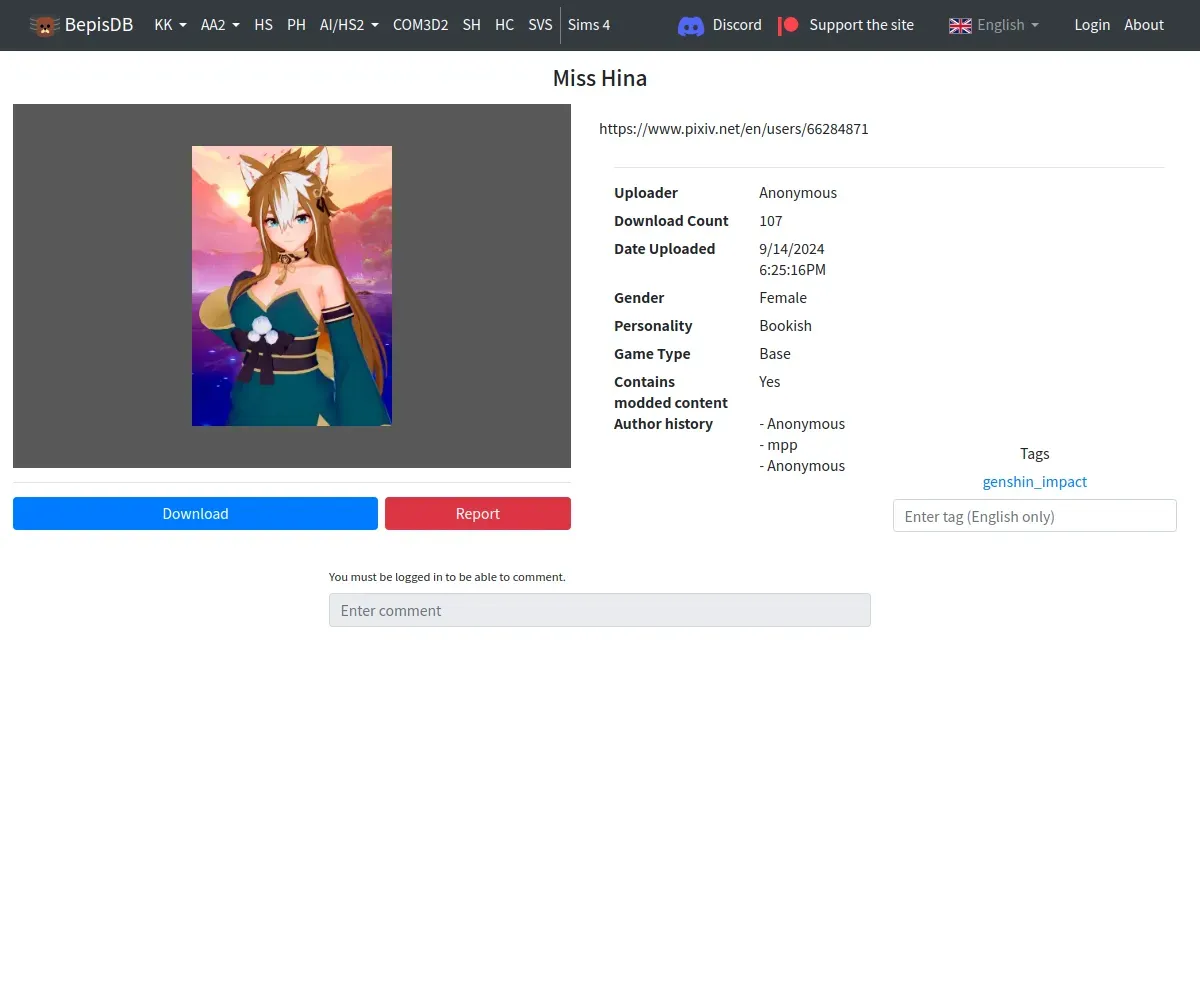Focus the Enter tag input field

pos(1035,516)
